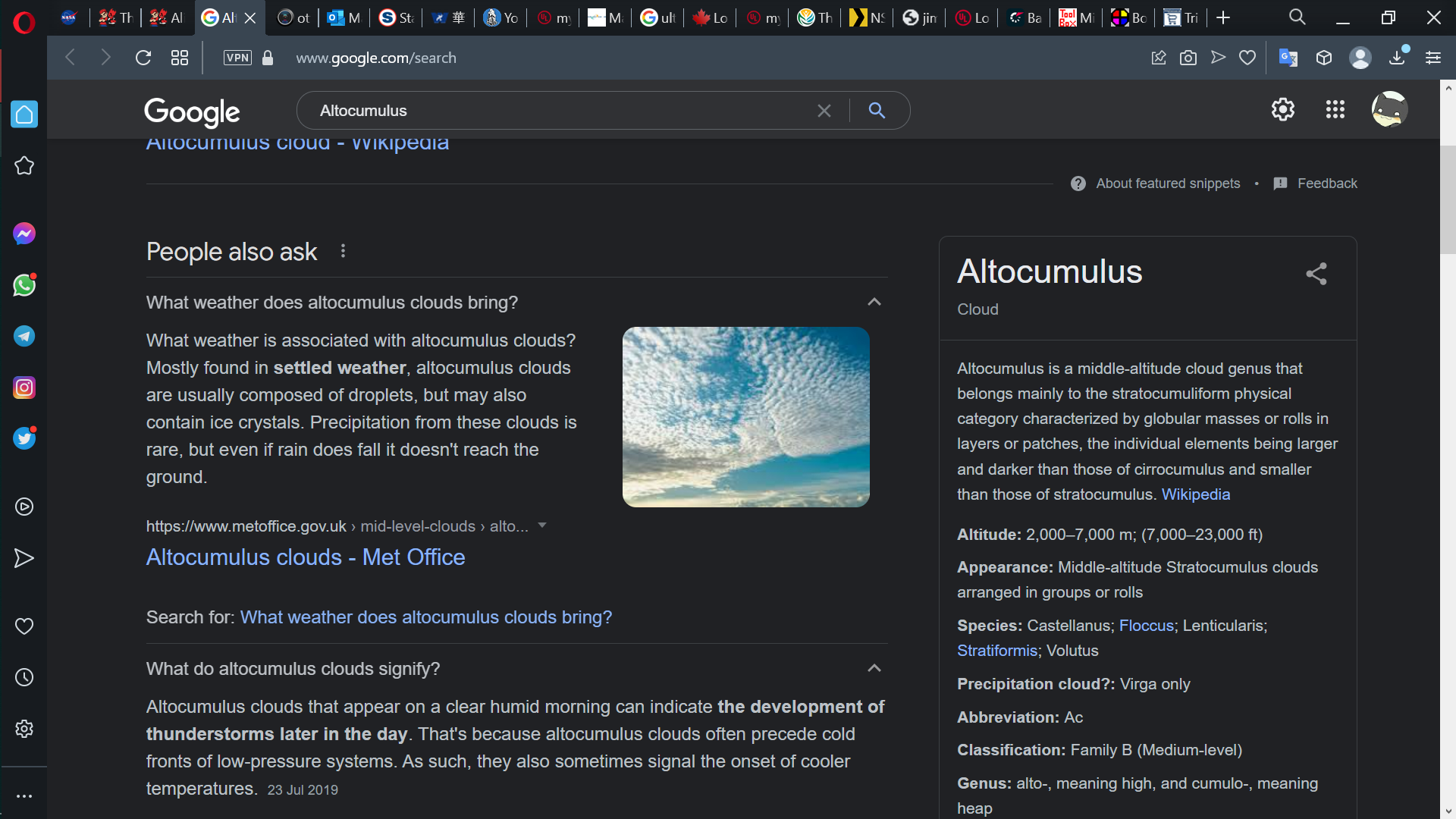Open the Google account avatar
This screenshot has height=819, width=1456.
[x=1390, y=109]
